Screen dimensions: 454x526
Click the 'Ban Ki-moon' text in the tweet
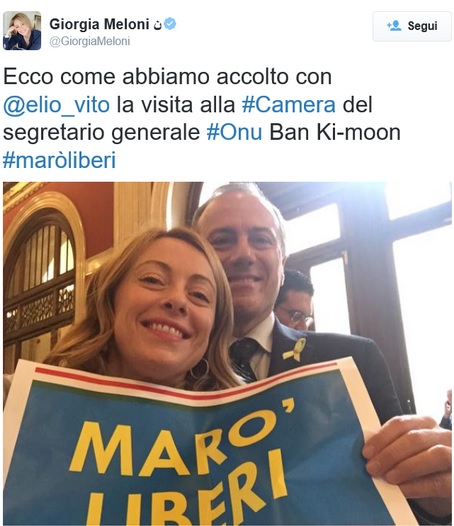tap(335, 132)
